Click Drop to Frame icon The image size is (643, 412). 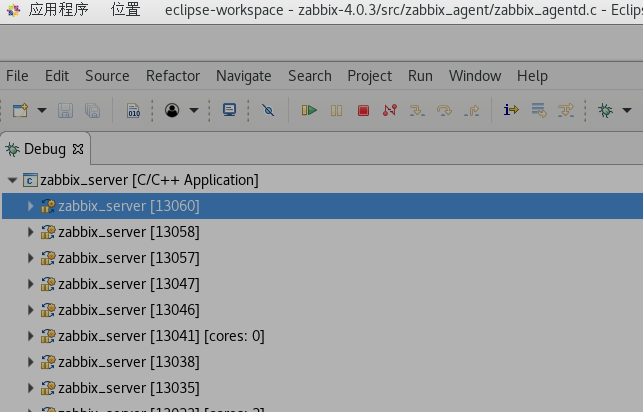coord(539,110)
